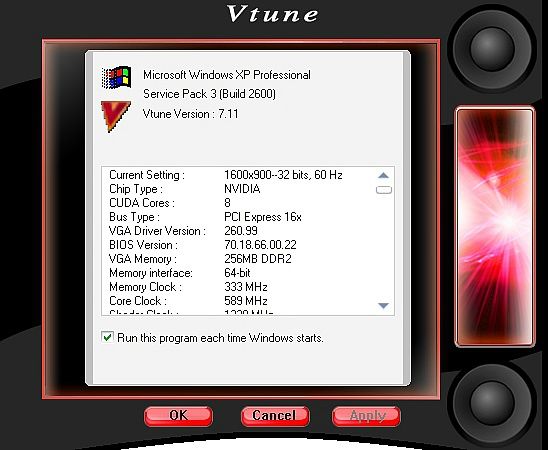Select the 'Bus Type :' label
Image resolution: width=548 pixels, height=450 pixels.
(x=134, y=217)
